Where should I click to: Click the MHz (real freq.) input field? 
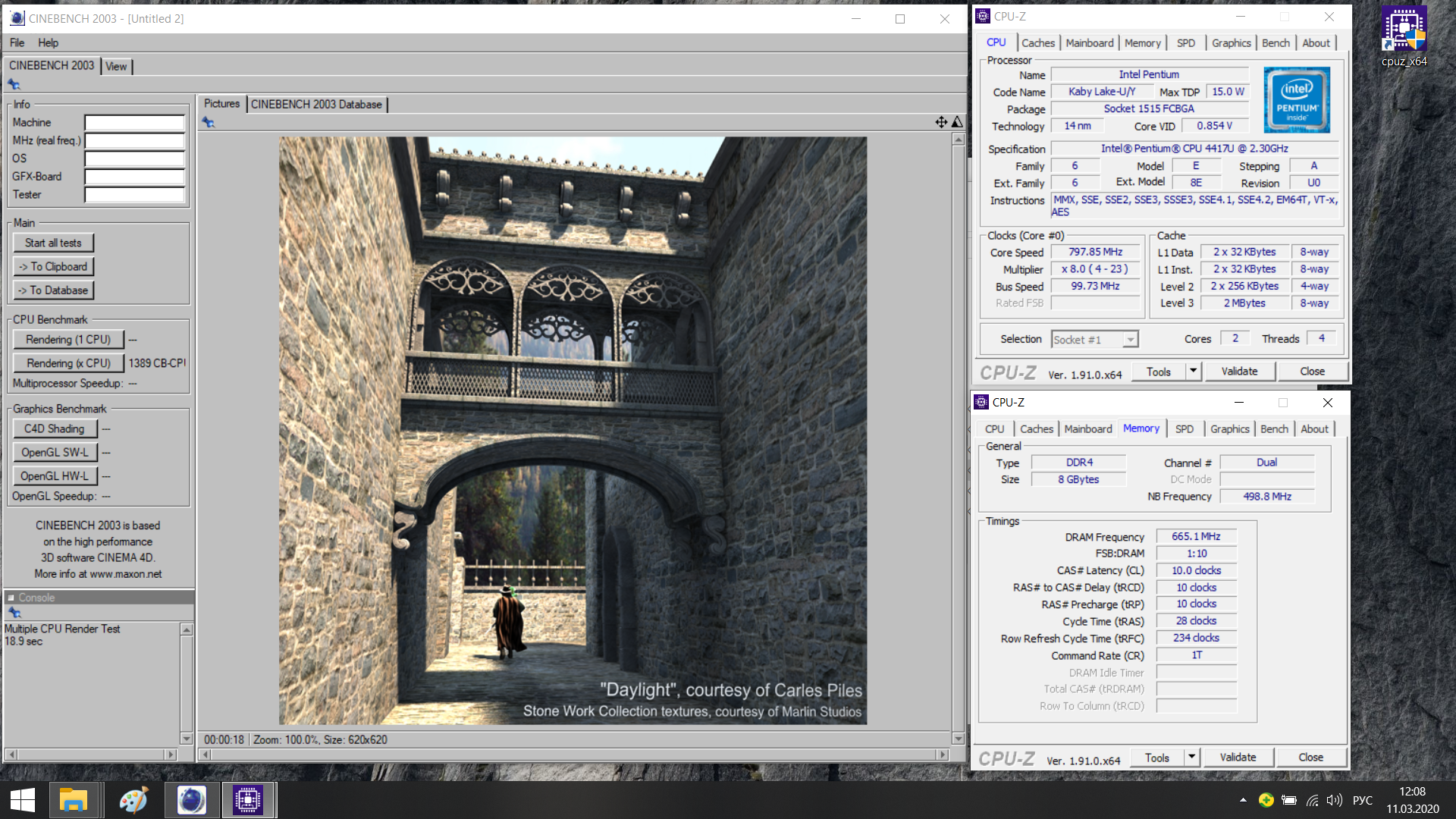[x=134, y=140]
